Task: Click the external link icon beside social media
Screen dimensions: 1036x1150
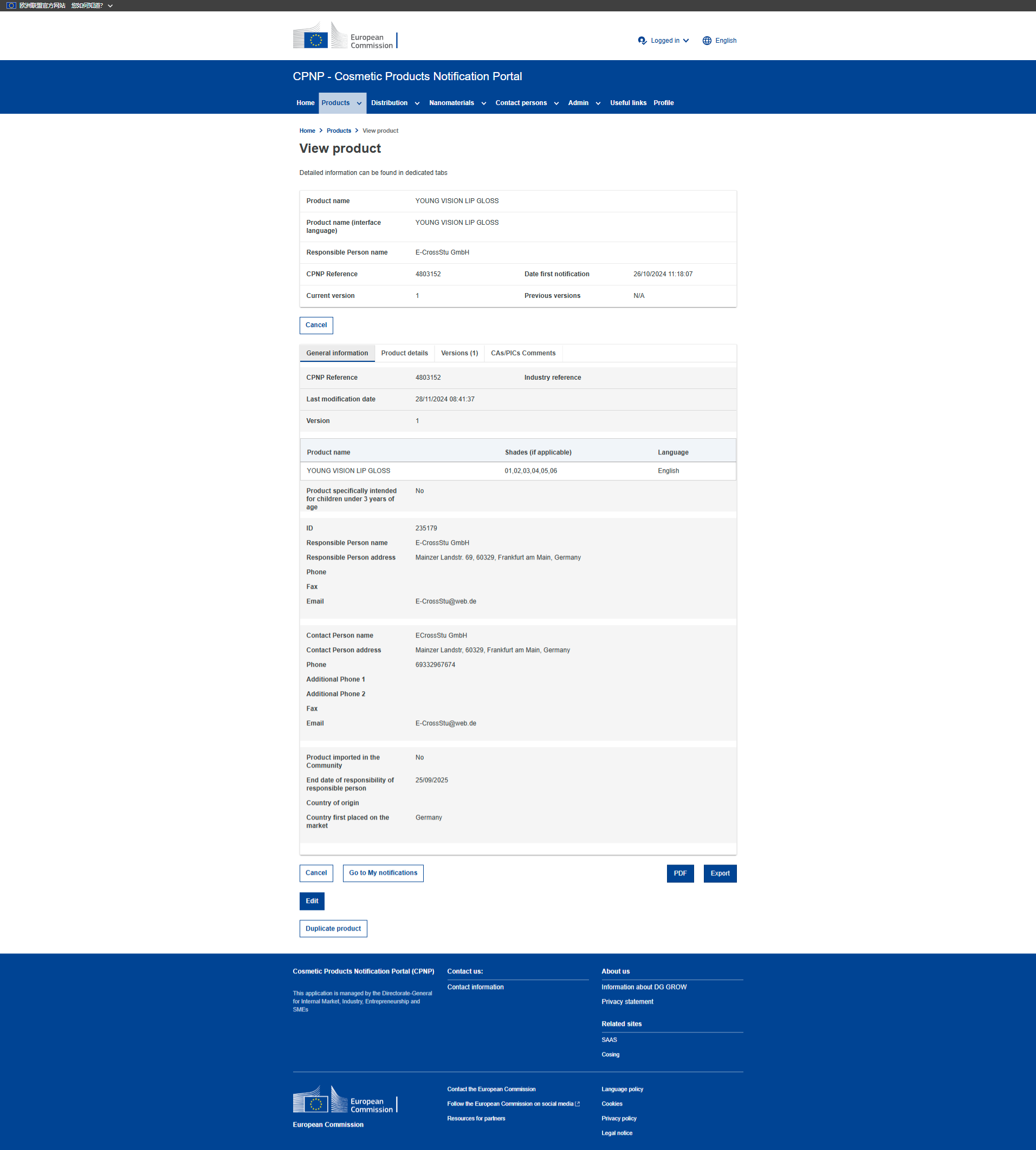Action: coord(578,1104)
